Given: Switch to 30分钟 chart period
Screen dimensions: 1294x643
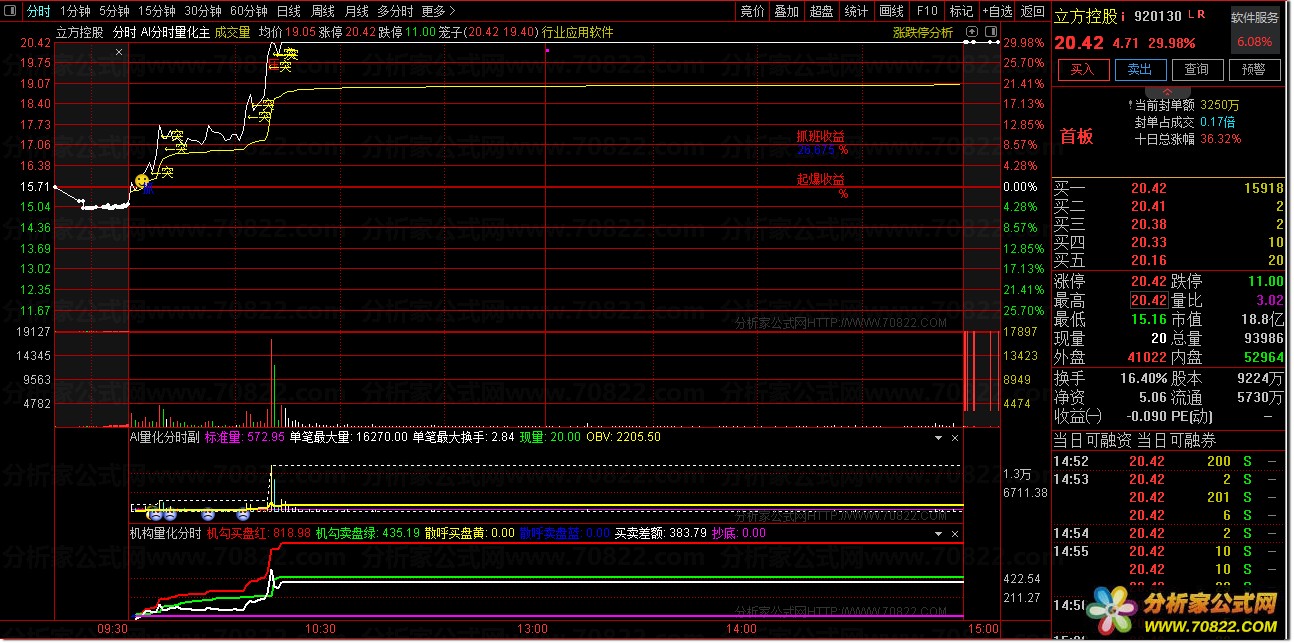Looking at the screenshot, I should coord(203,11).
